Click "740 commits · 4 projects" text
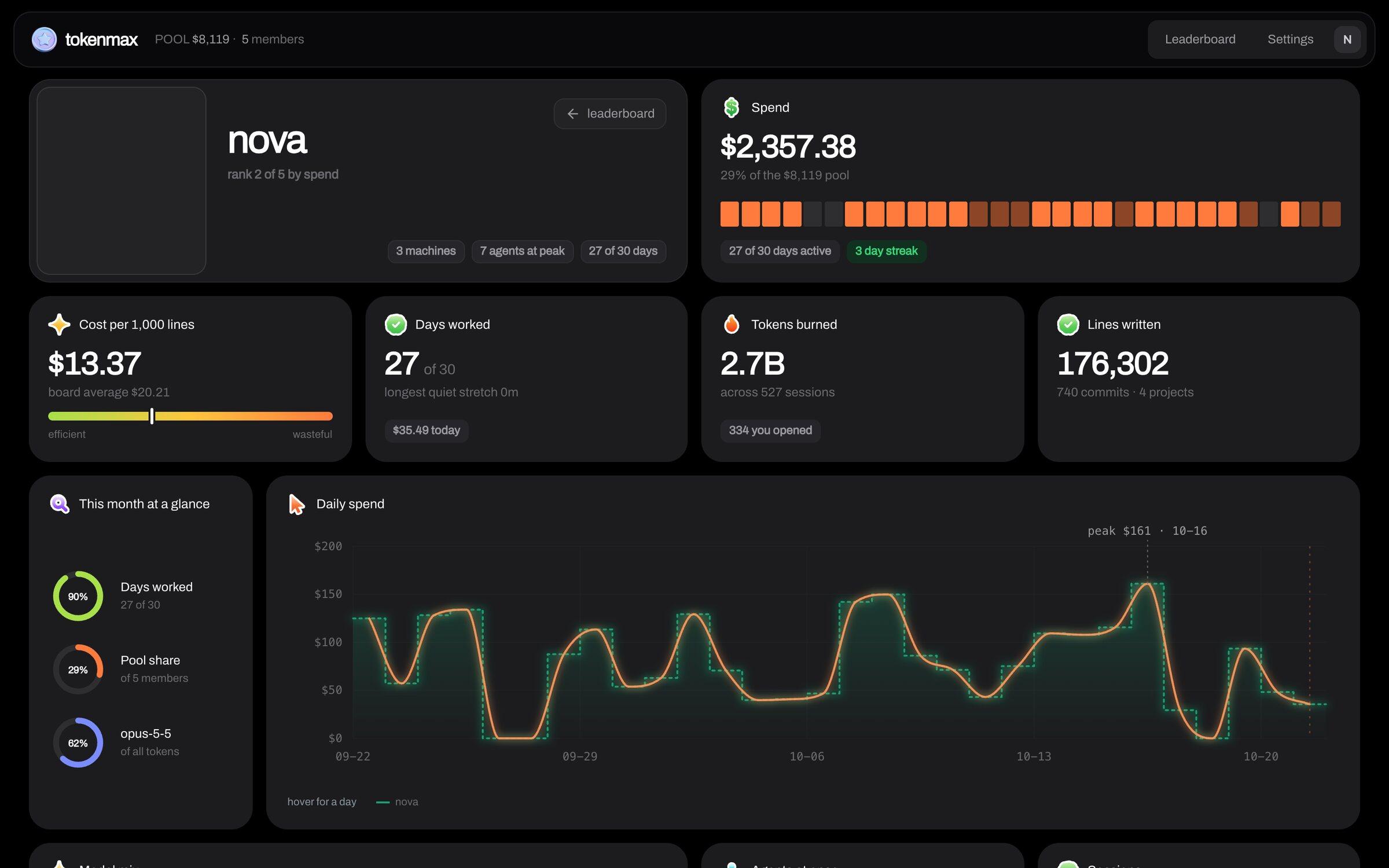Image resolution: width=1389 pixels, height=868 pixels. point(1125,392)
